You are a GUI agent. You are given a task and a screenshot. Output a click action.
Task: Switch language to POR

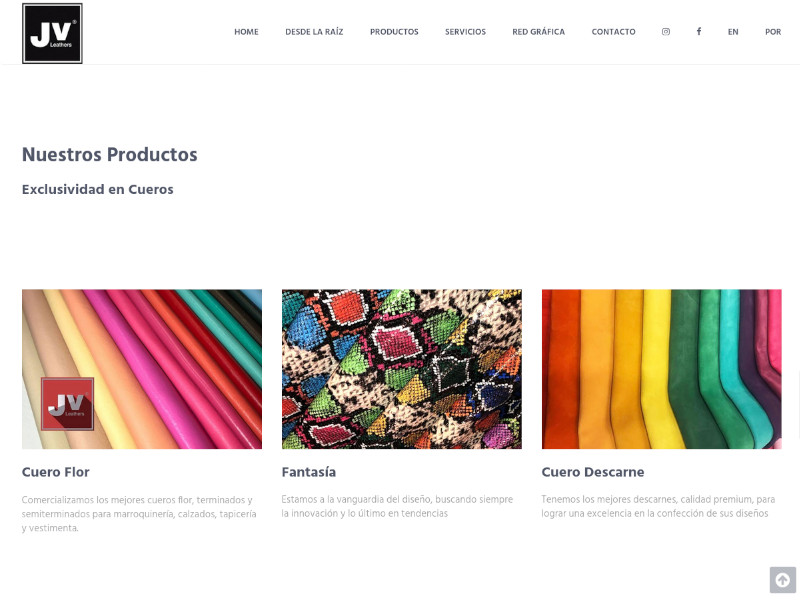[773, 32]
